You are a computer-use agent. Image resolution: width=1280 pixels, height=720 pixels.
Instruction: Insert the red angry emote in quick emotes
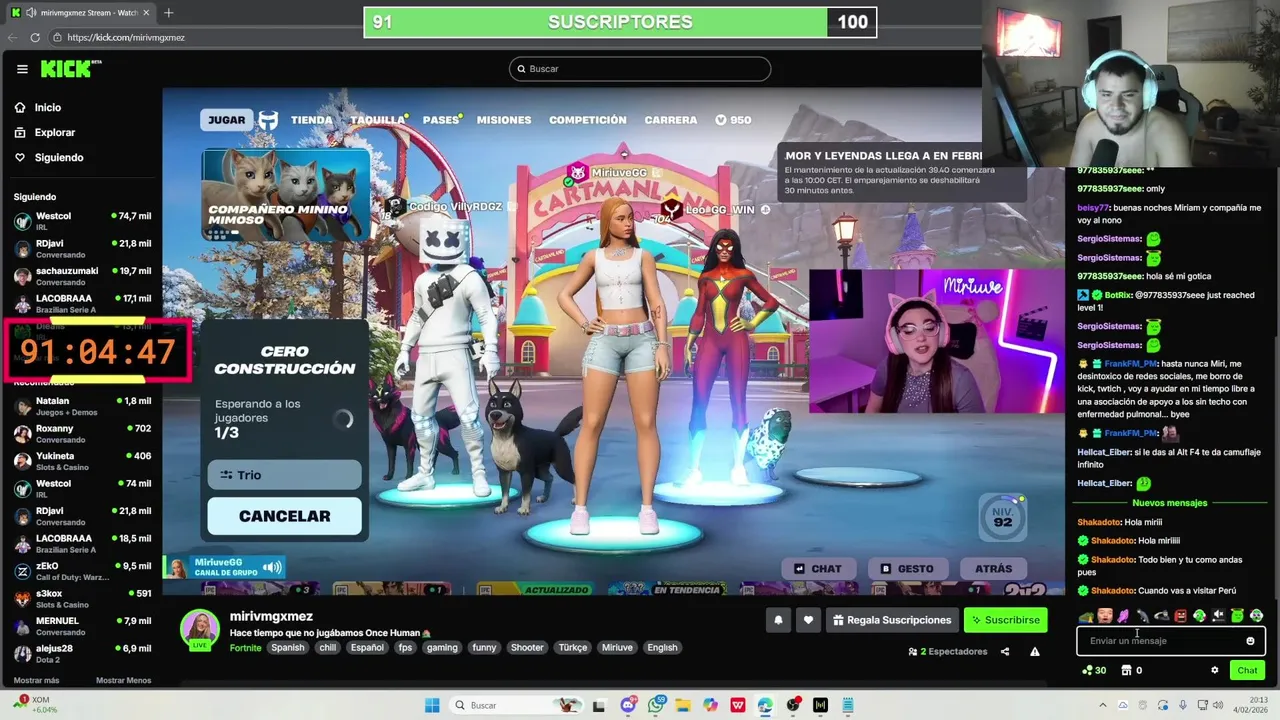pos(1180,615)
